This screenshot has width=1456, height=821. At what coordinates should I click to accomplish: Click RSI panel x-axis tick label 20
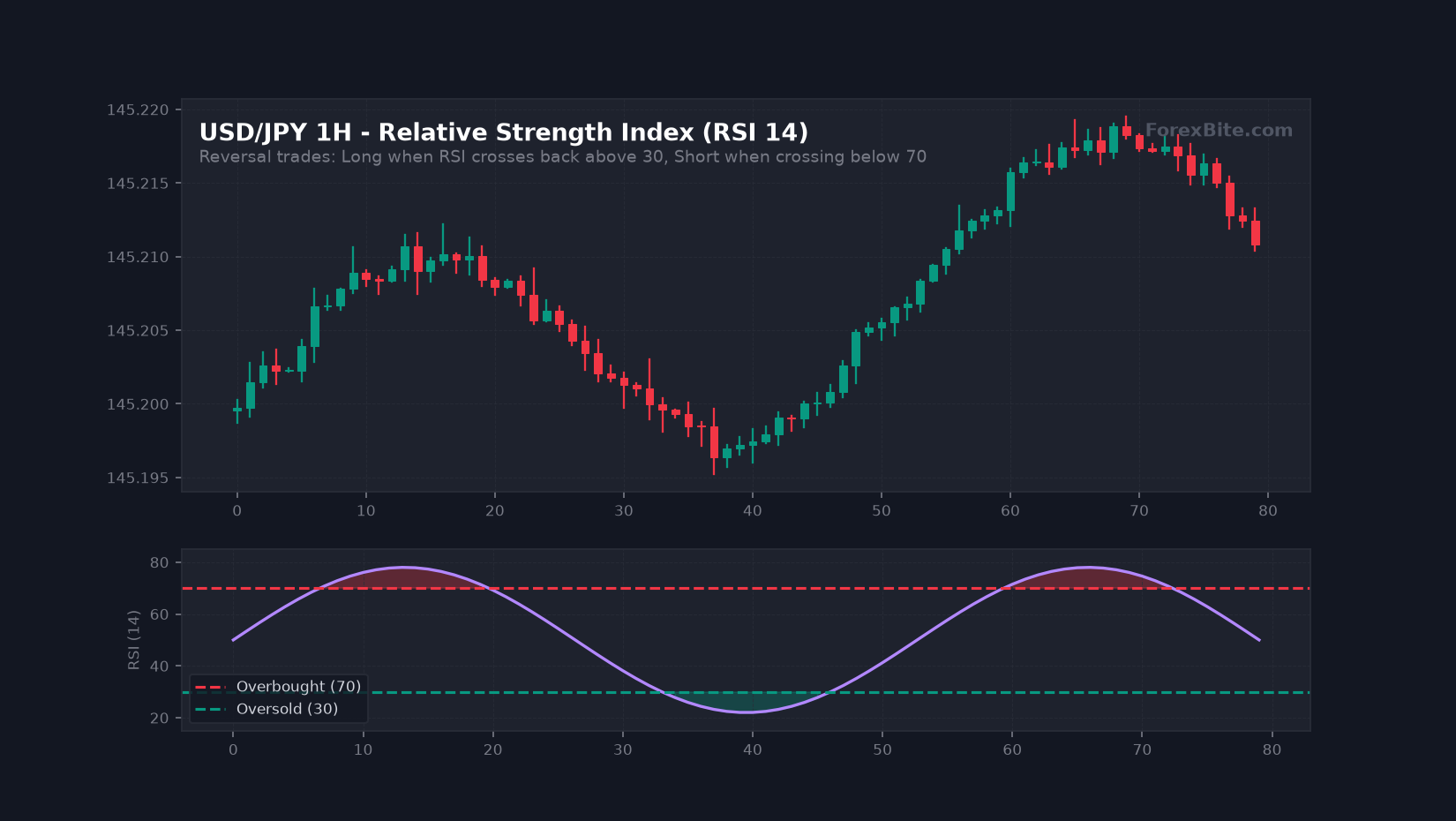[492, 750]
